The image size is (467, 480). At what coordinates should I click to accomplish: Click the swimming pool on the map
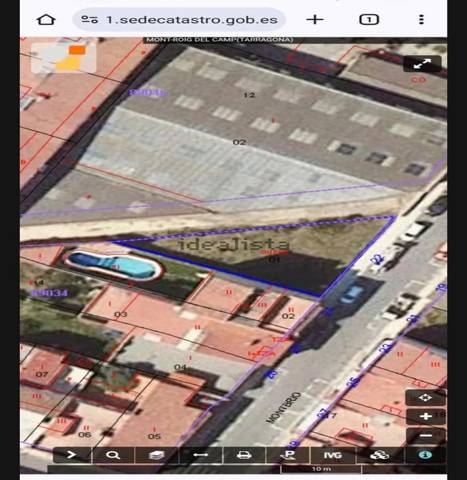point(113,265)
